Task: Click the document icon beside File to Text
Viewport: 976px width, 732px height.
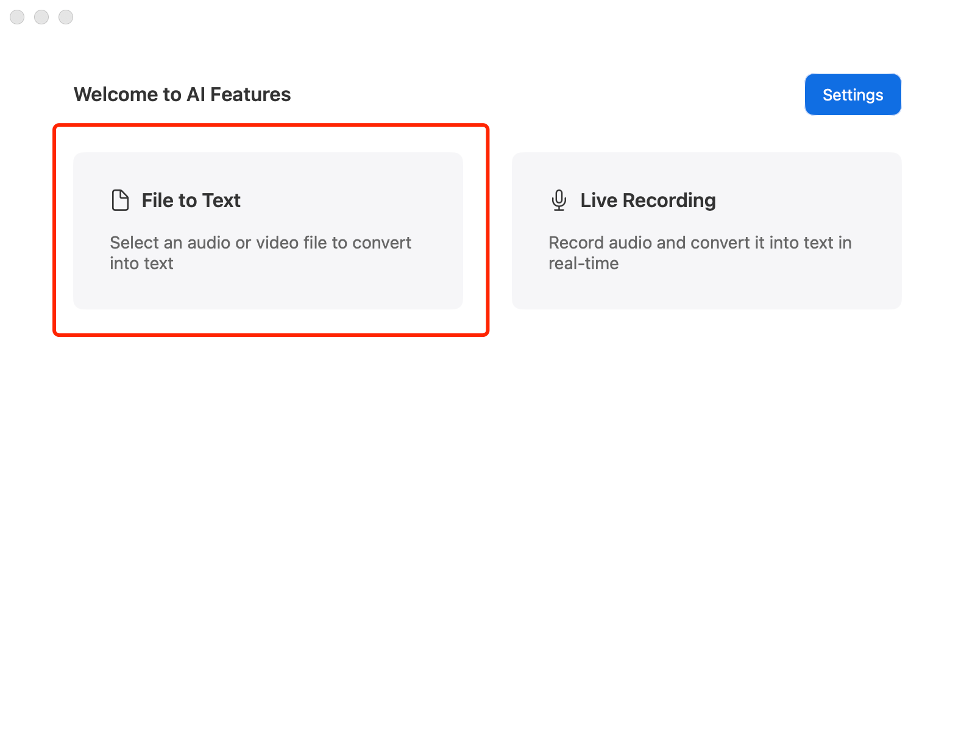Action: (120, 201)
